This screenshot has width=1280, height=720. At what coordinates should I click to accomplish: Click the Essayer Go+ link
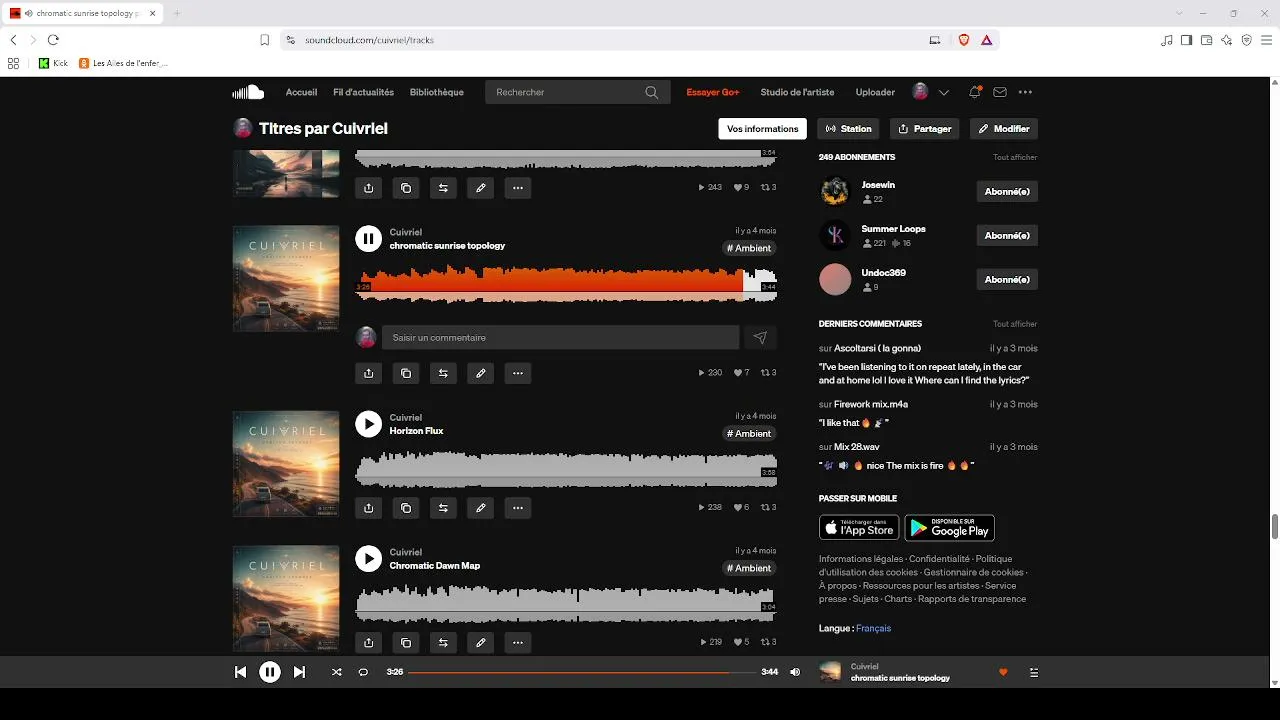point(713,92)
